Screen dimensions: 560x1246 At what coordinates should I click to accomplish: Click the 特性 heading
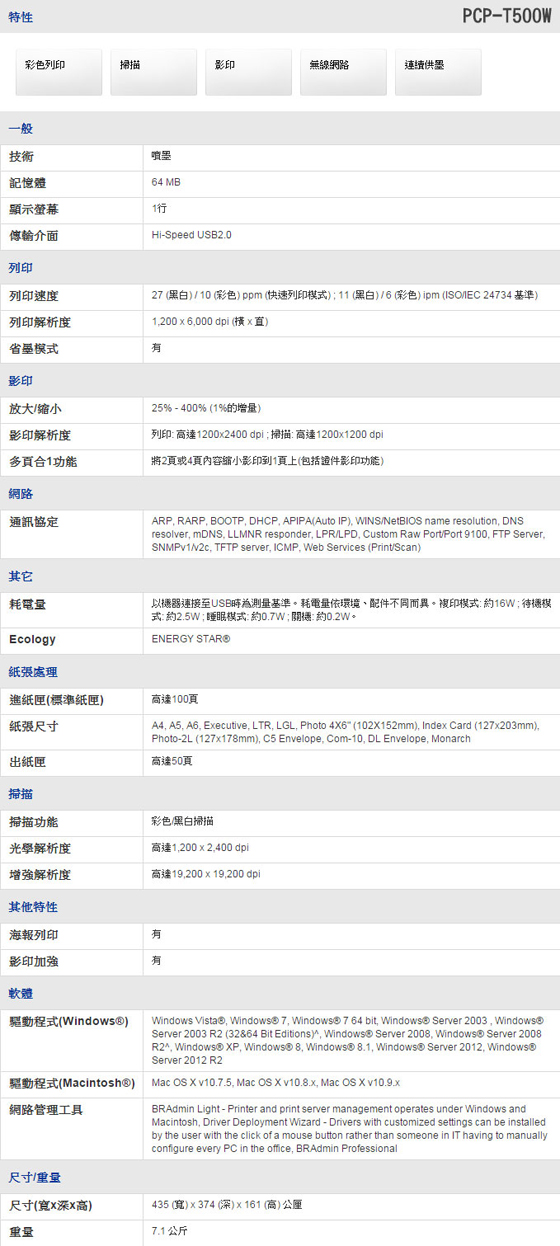pos(21,17)
